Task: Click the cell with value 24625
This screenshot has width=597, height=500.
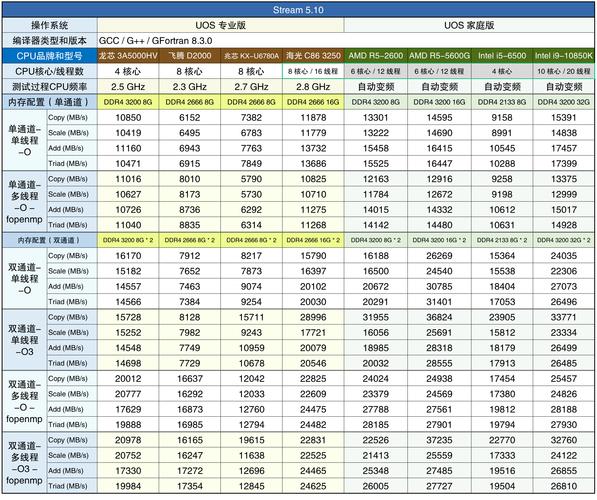Action: pyautogui.click(x=313, y=486)
